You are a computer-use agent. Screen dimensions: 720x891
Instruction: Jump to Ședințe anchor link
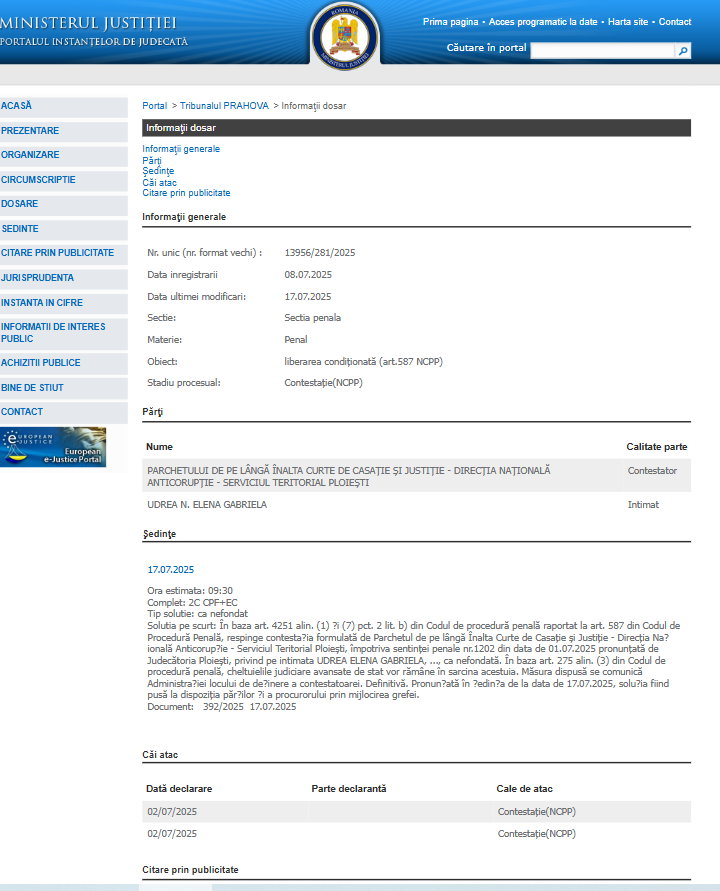(158, 171)
